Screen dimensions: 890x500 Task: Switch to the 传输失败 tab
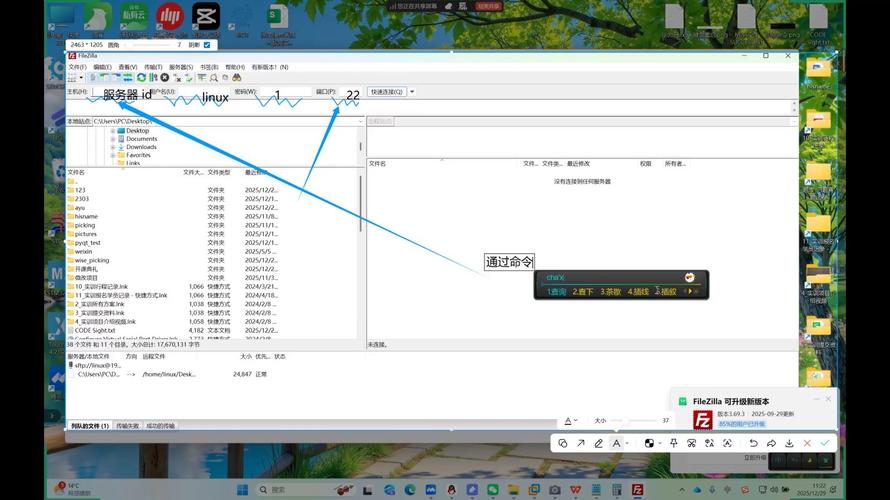click(127, 426)
